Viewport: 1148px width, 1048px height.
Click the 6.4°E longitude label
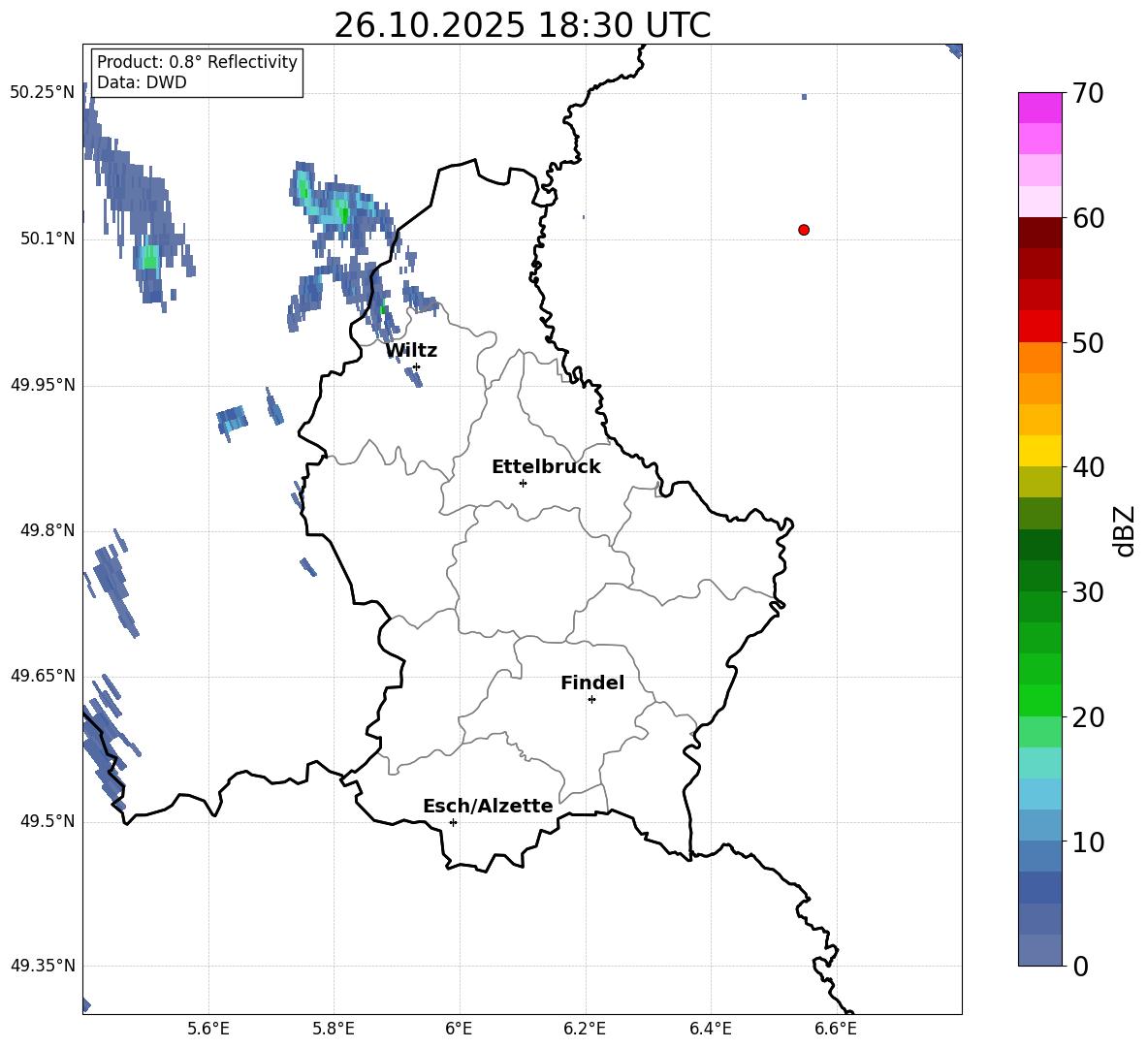pyautogui.click(x=710, y=1029)
